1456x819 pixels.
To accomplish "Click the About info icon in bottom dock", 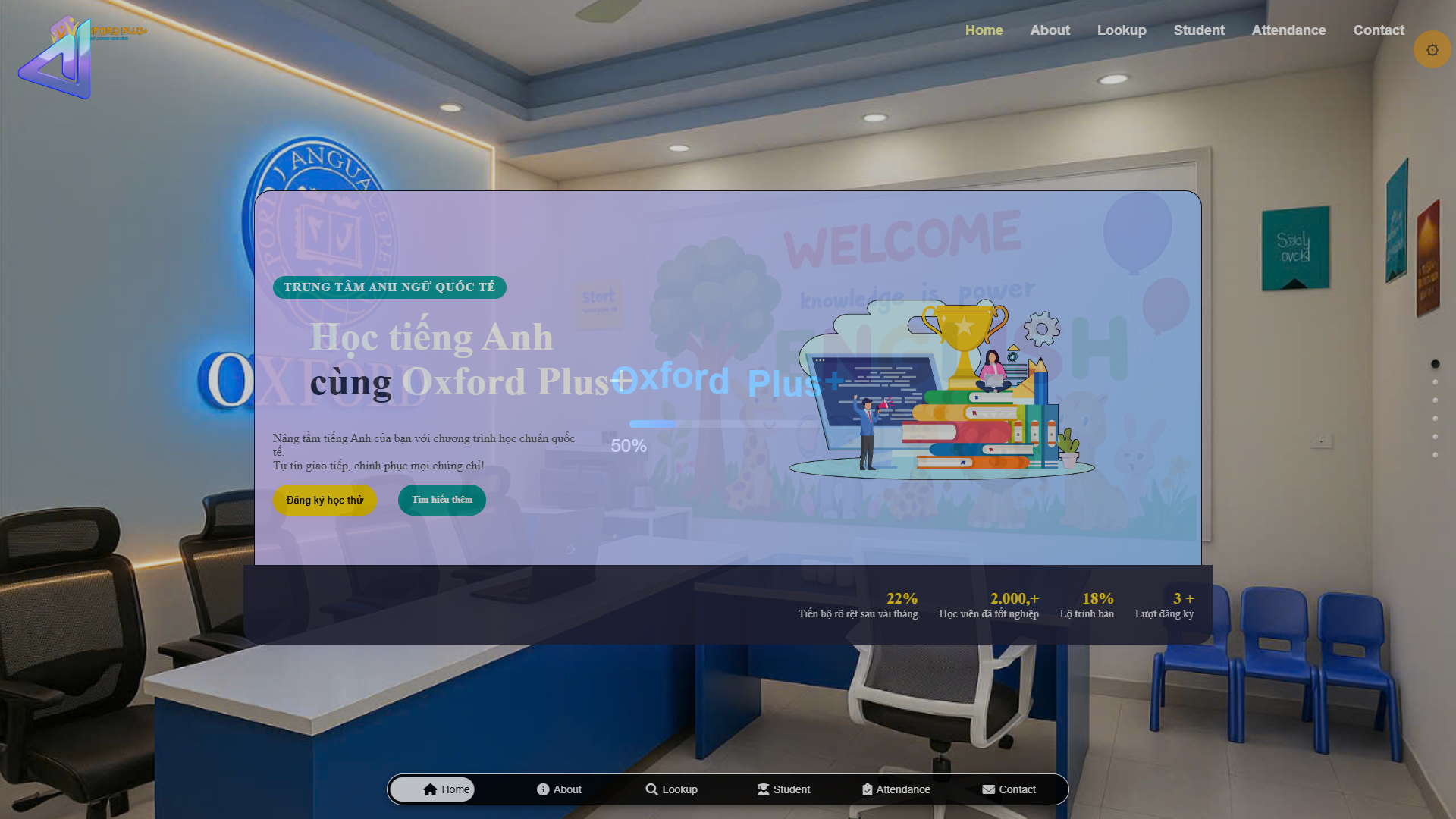I will (543, 789).
